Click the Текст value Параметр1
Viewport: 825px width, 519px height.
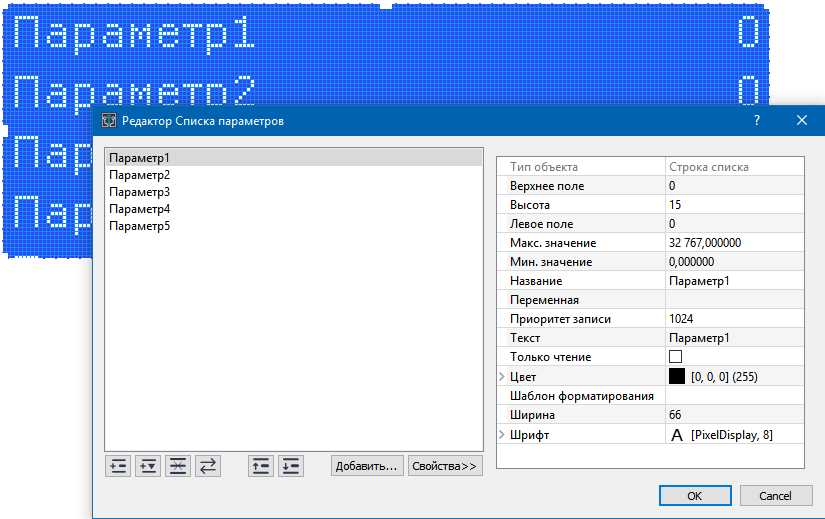click(735, 337)
